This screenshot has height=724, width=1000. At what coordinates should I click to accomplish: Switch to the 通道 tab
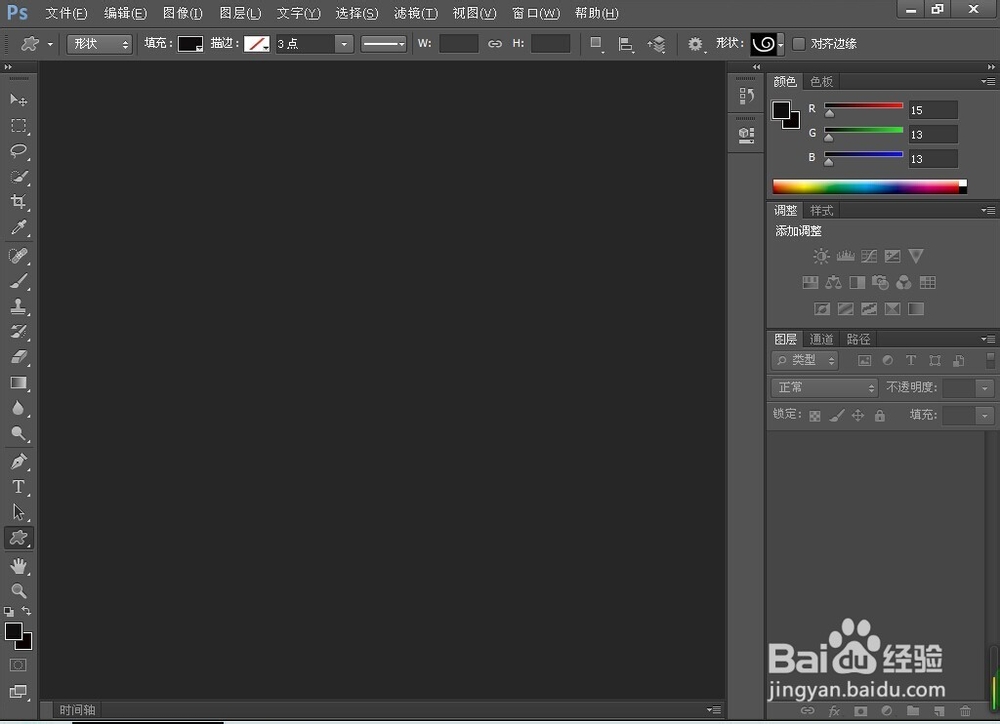pos(821,339)
